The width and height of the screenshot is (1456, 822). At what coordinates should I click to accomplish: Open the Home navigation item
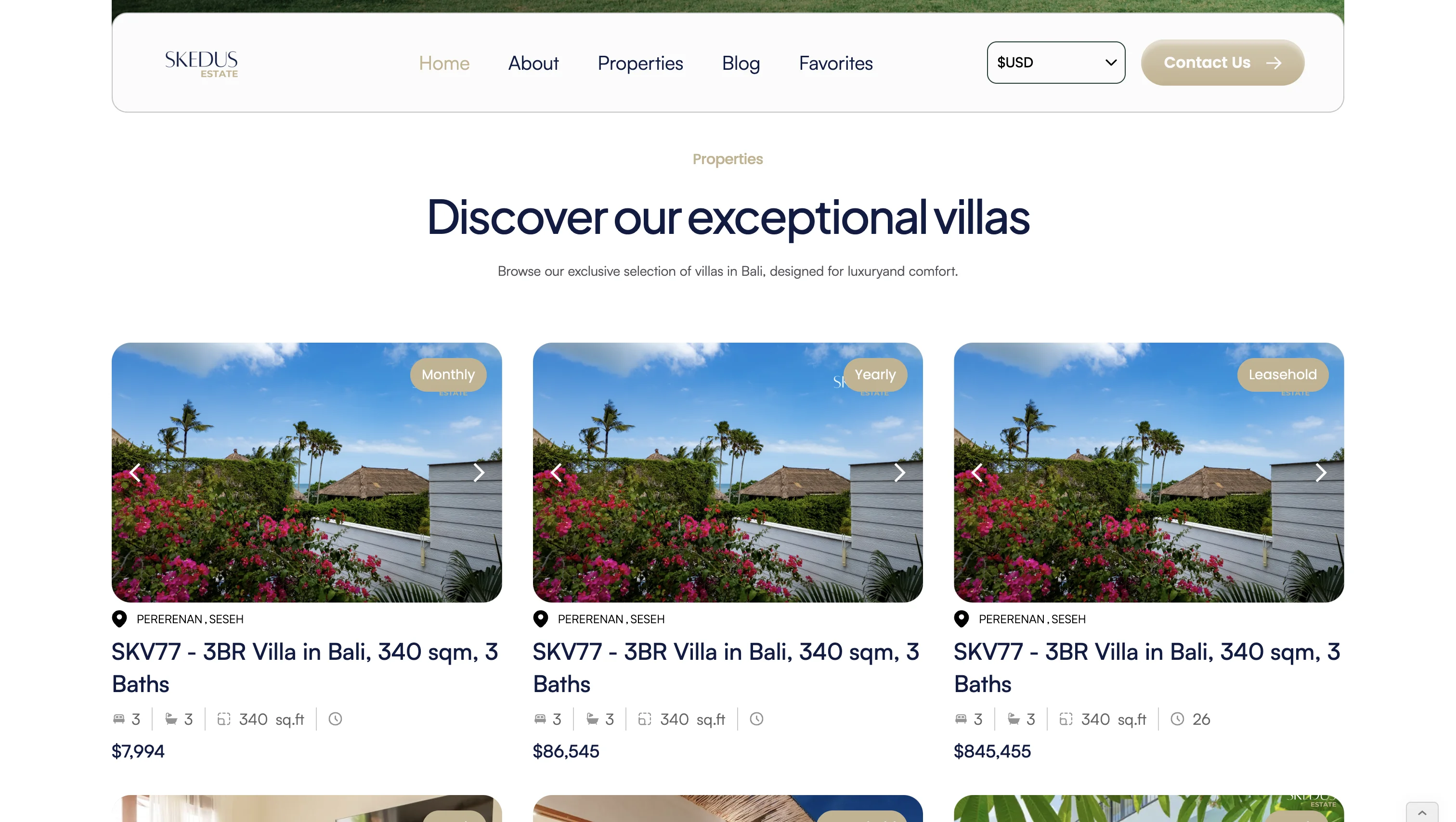tap(444, 63)
